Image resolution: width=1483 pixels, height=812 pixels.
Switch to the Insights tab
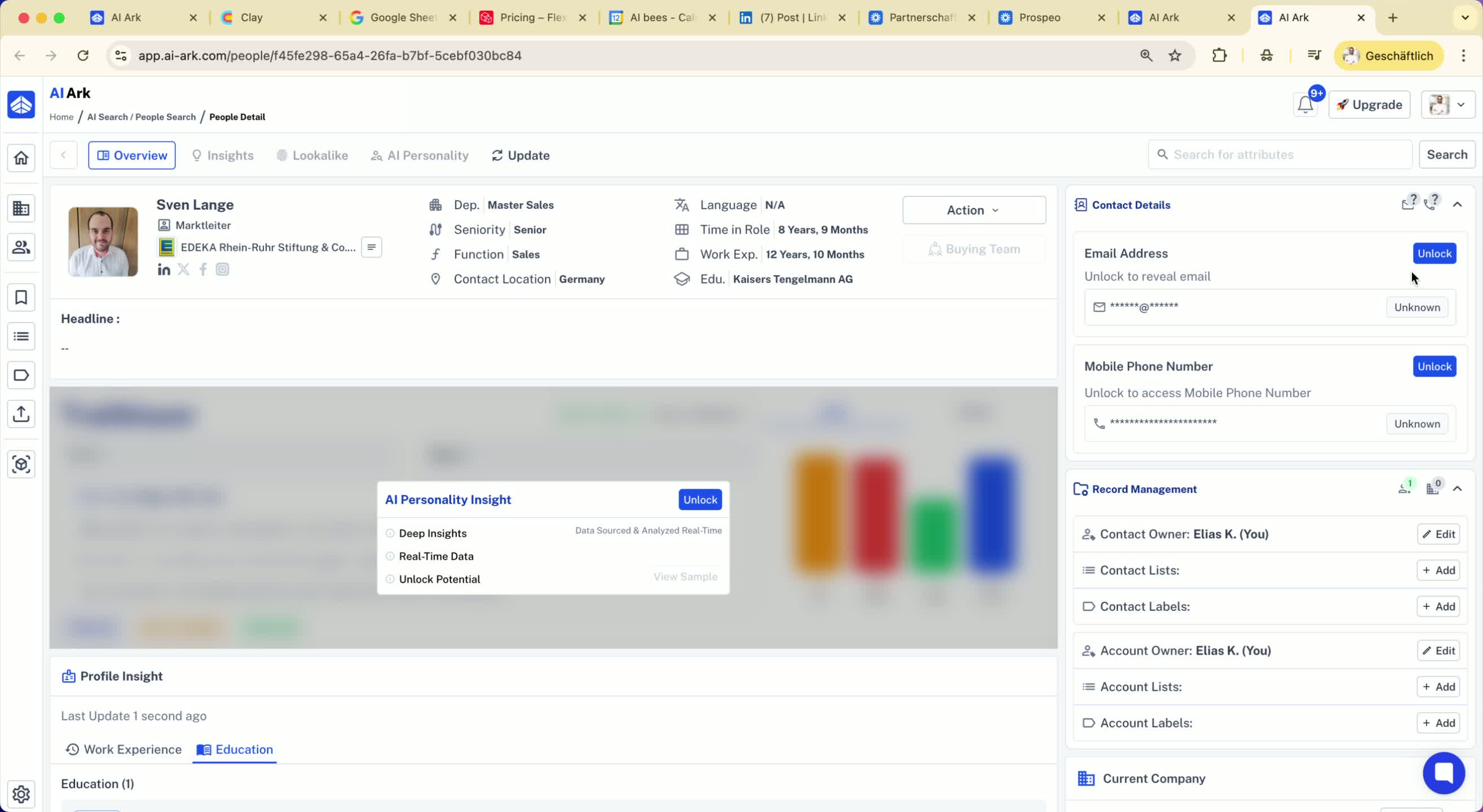coord(222,156)
